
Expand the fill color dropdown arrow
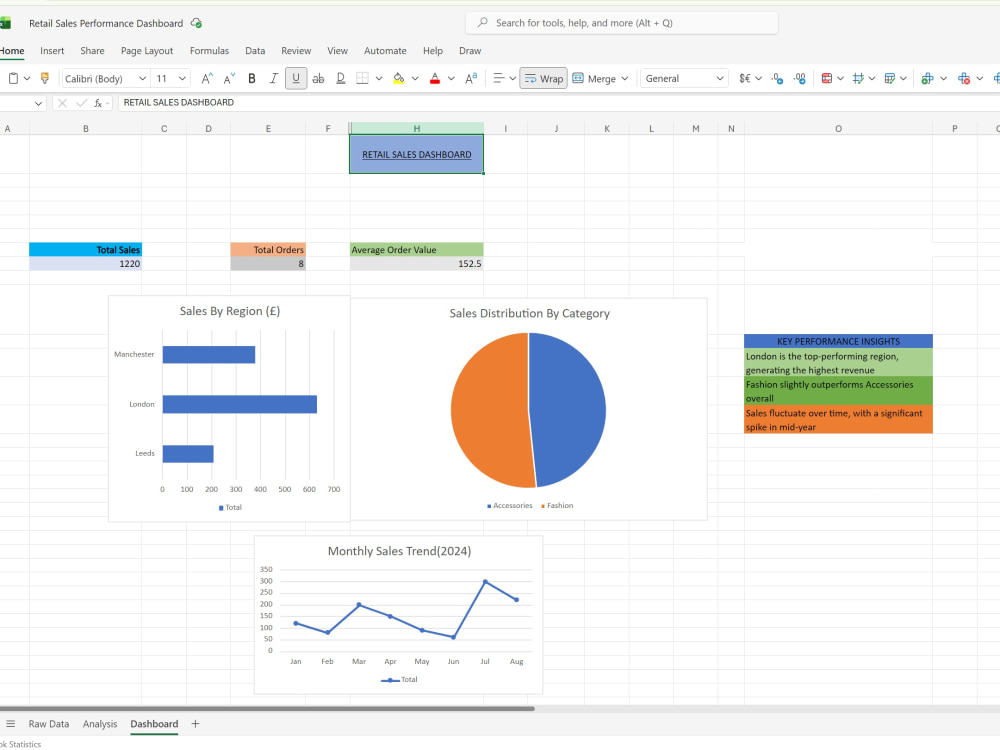(415, 78)
